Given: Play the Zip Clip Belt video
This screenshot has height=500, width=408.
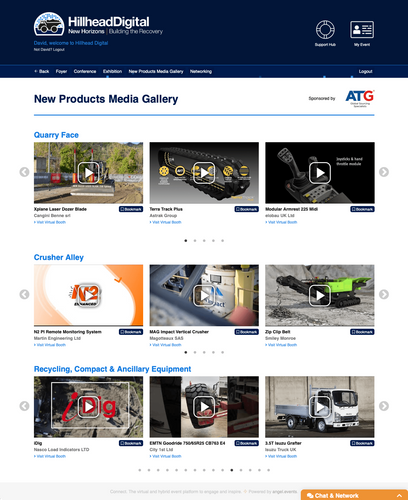Looking at the screenshot, I should pos(320,295).
